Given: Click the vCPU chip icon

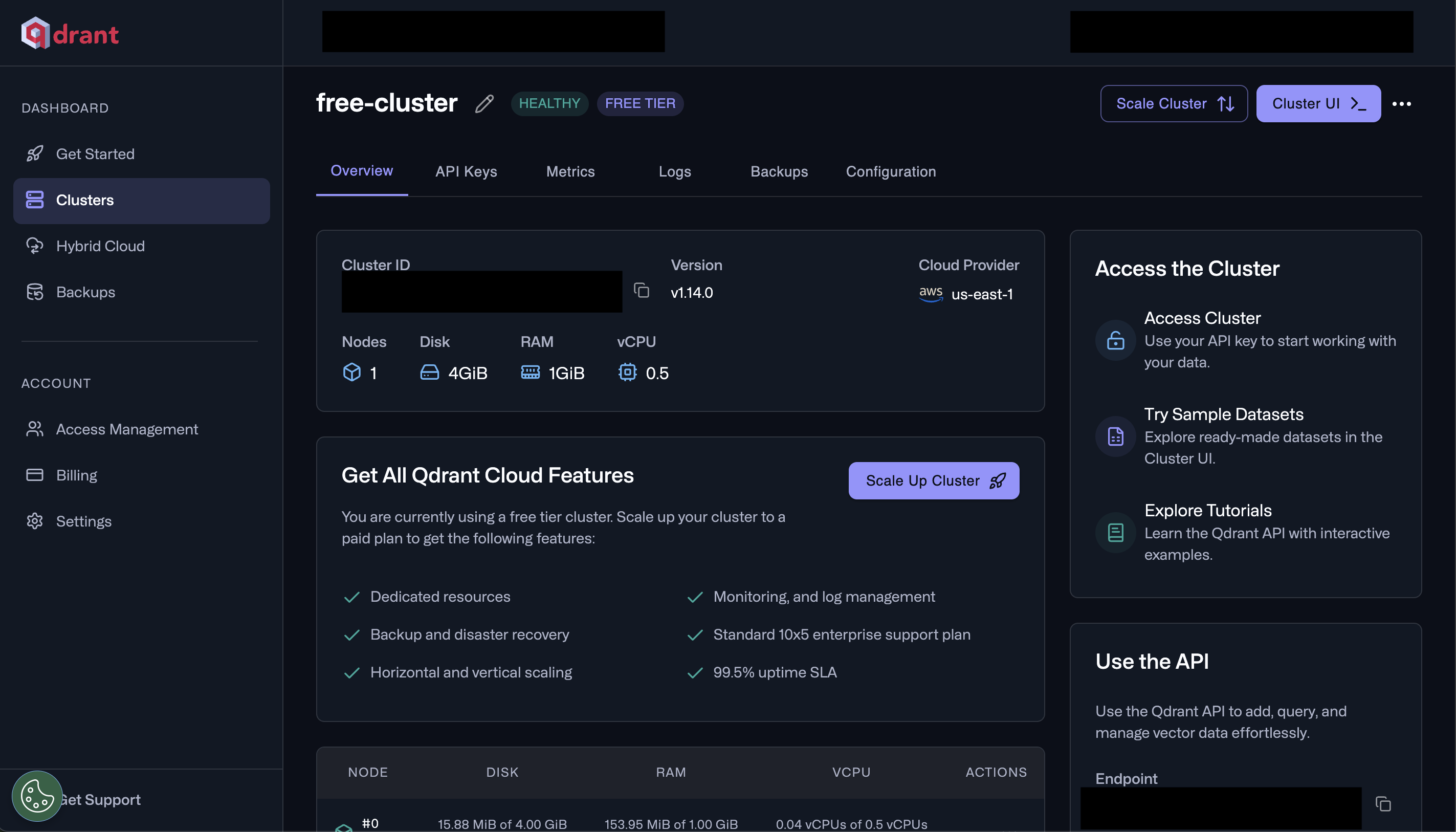Looking at the screenshot, I should click(627, 373).
